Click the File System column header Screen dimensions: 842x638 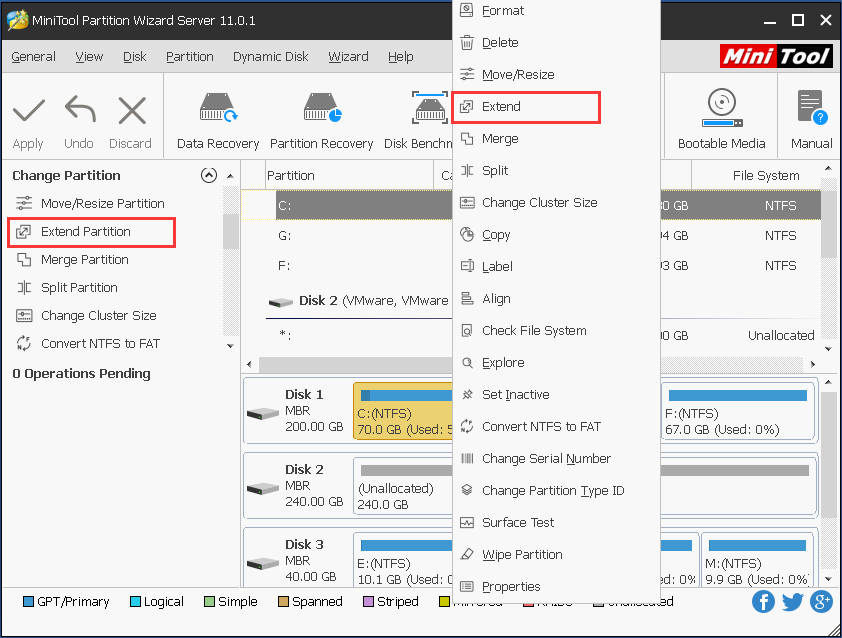[x=756, y=175]
